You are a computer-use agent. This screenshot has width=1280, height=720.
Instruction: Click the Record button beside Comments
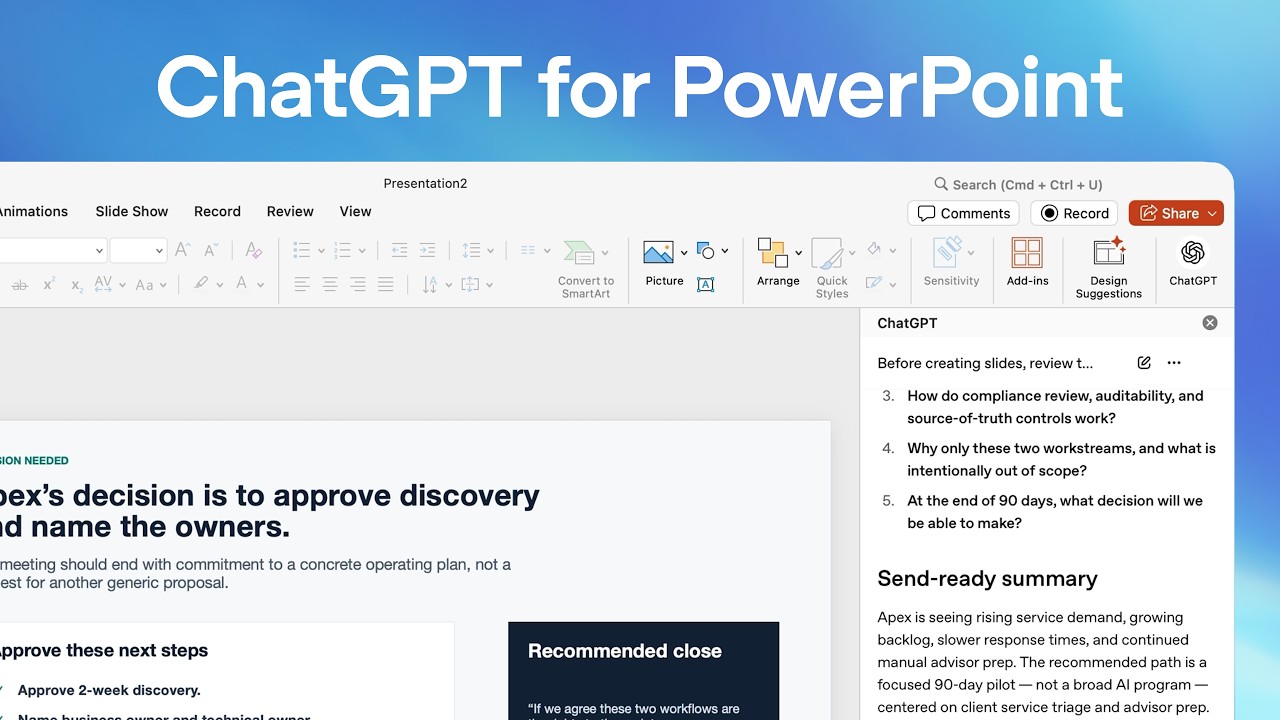[1074, 213]
